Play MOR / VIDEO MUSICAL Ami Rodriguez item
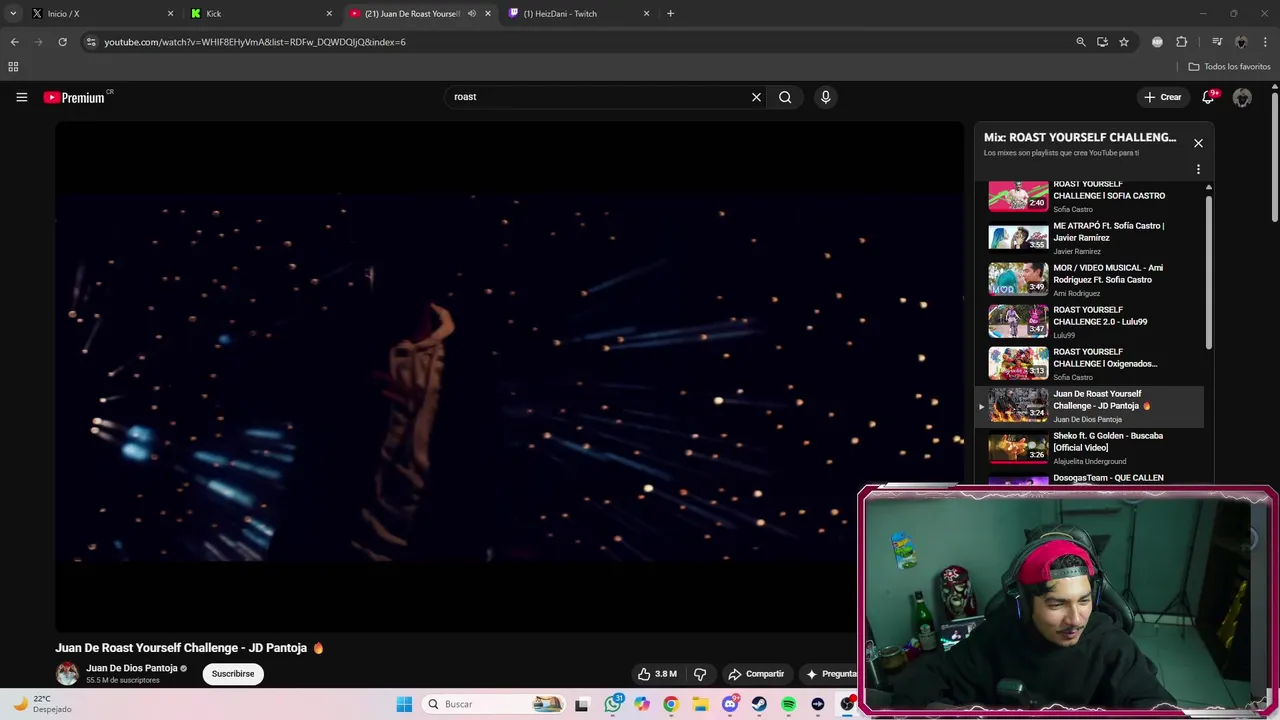Screen dimensions: 1280x720 coord(1090,280)
